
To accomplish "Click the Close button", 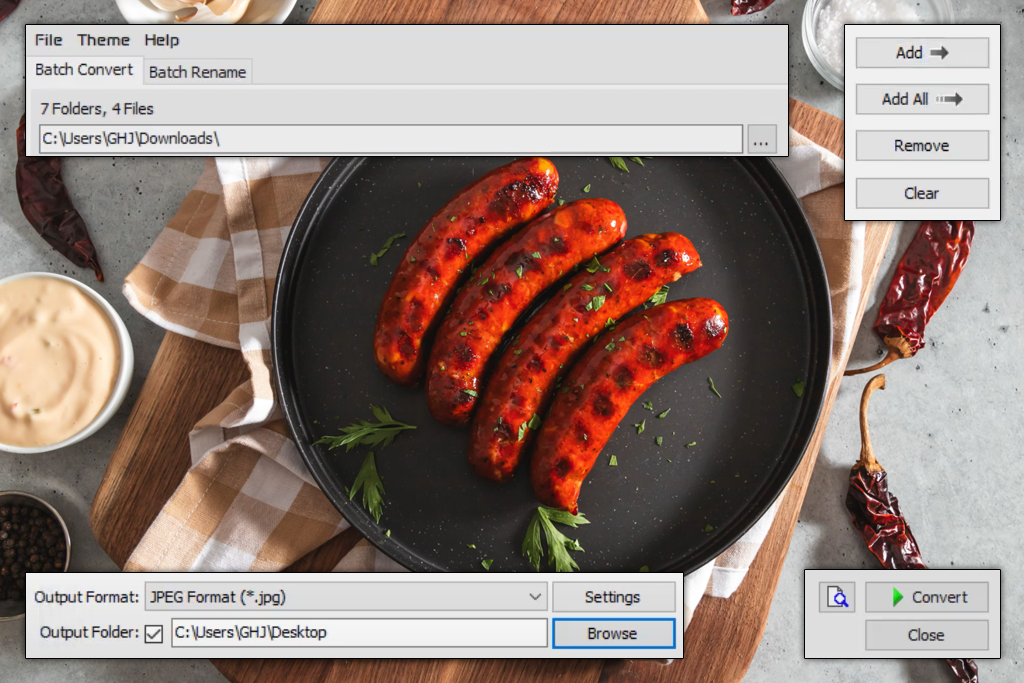I will click(x=927, y=635).
